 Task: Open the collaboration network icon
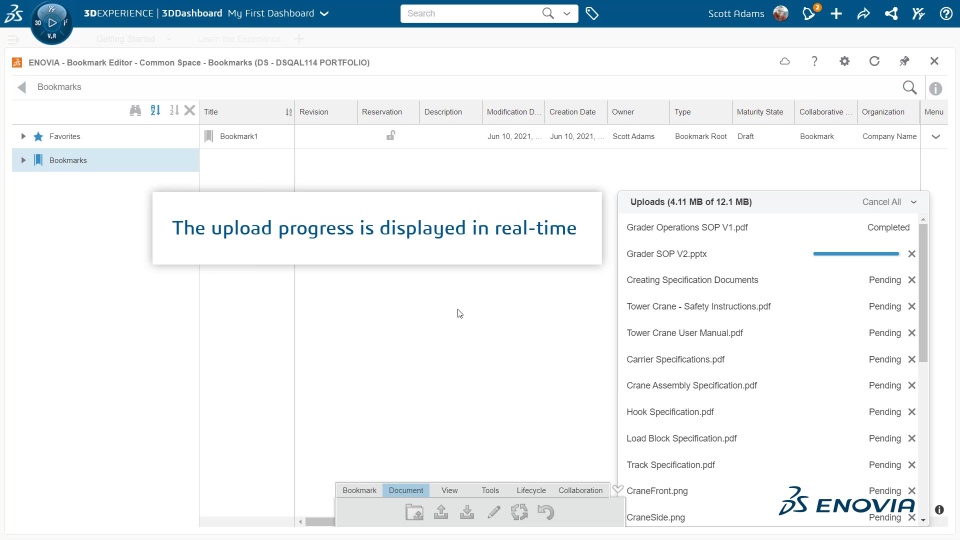tap(891, 13)
